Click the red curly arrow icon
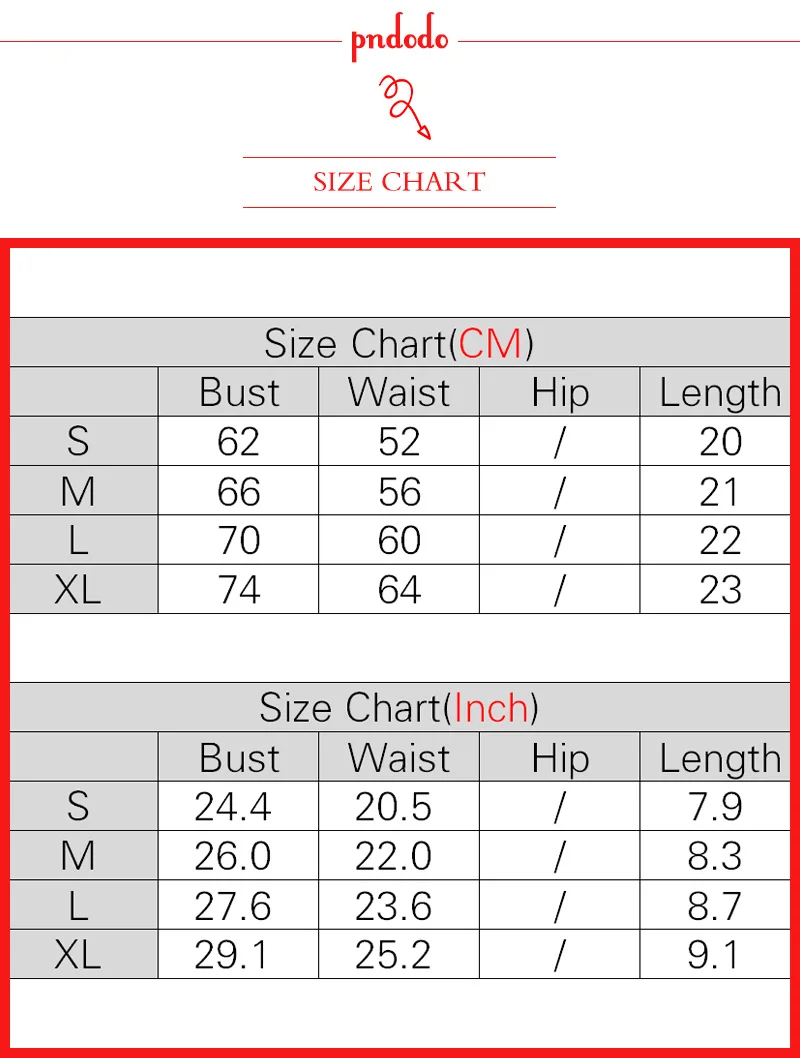800x1058 pixels. click(x=405, y=107)
